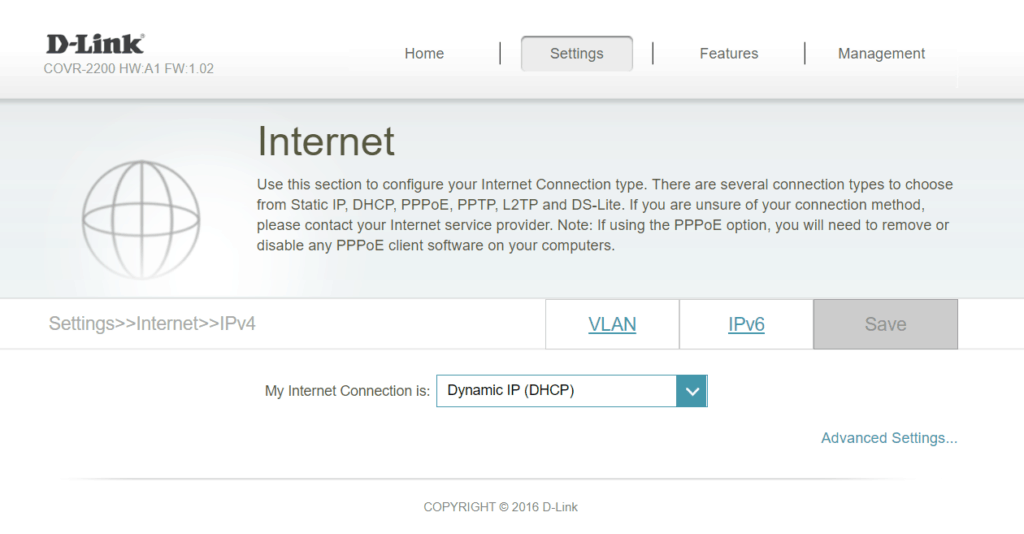Go to the Home menu
The width and height of the screenshot is (1024, 534).
coord(424,54)
